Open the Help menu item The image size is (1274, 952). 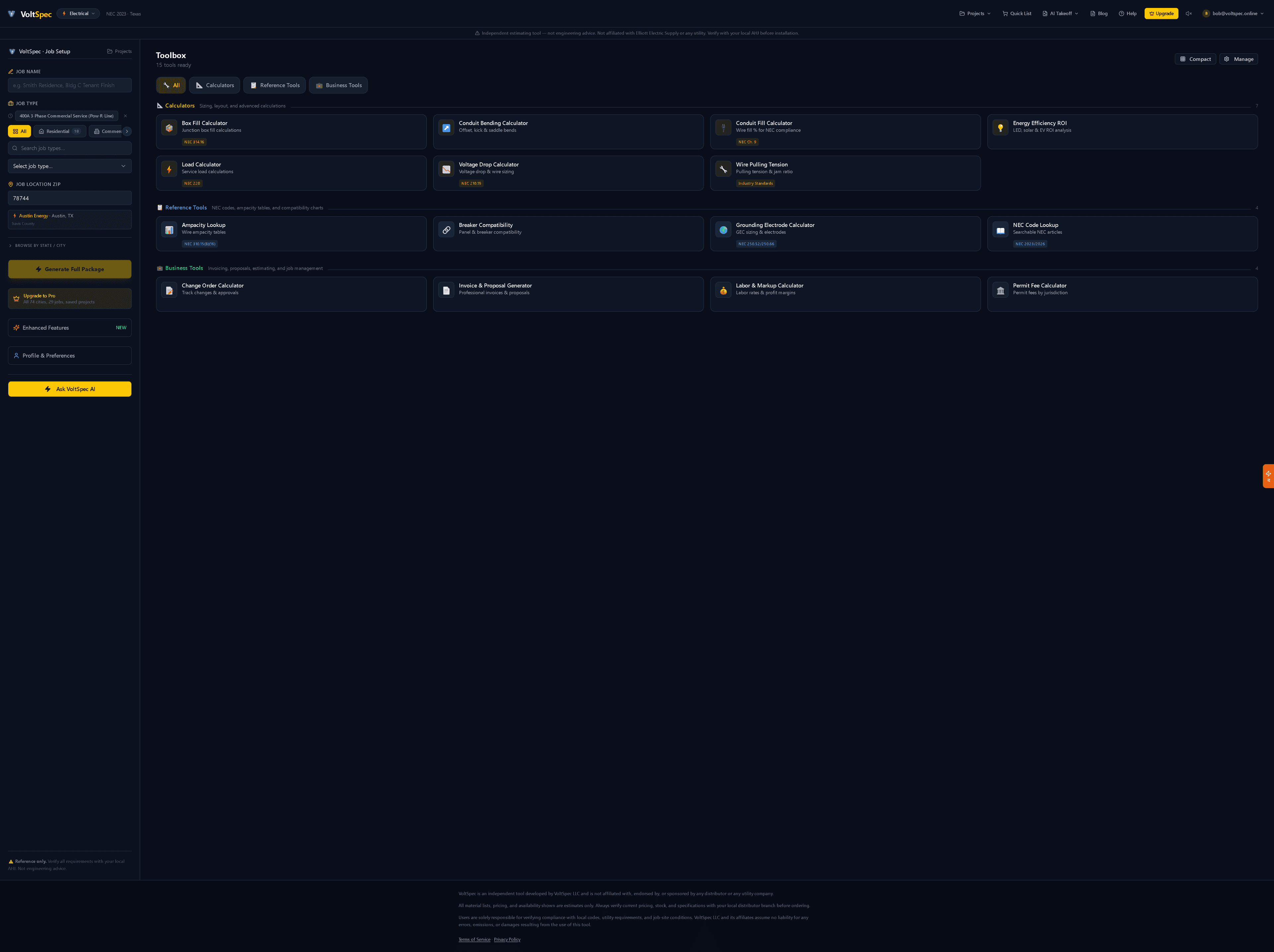[1128, 14]
